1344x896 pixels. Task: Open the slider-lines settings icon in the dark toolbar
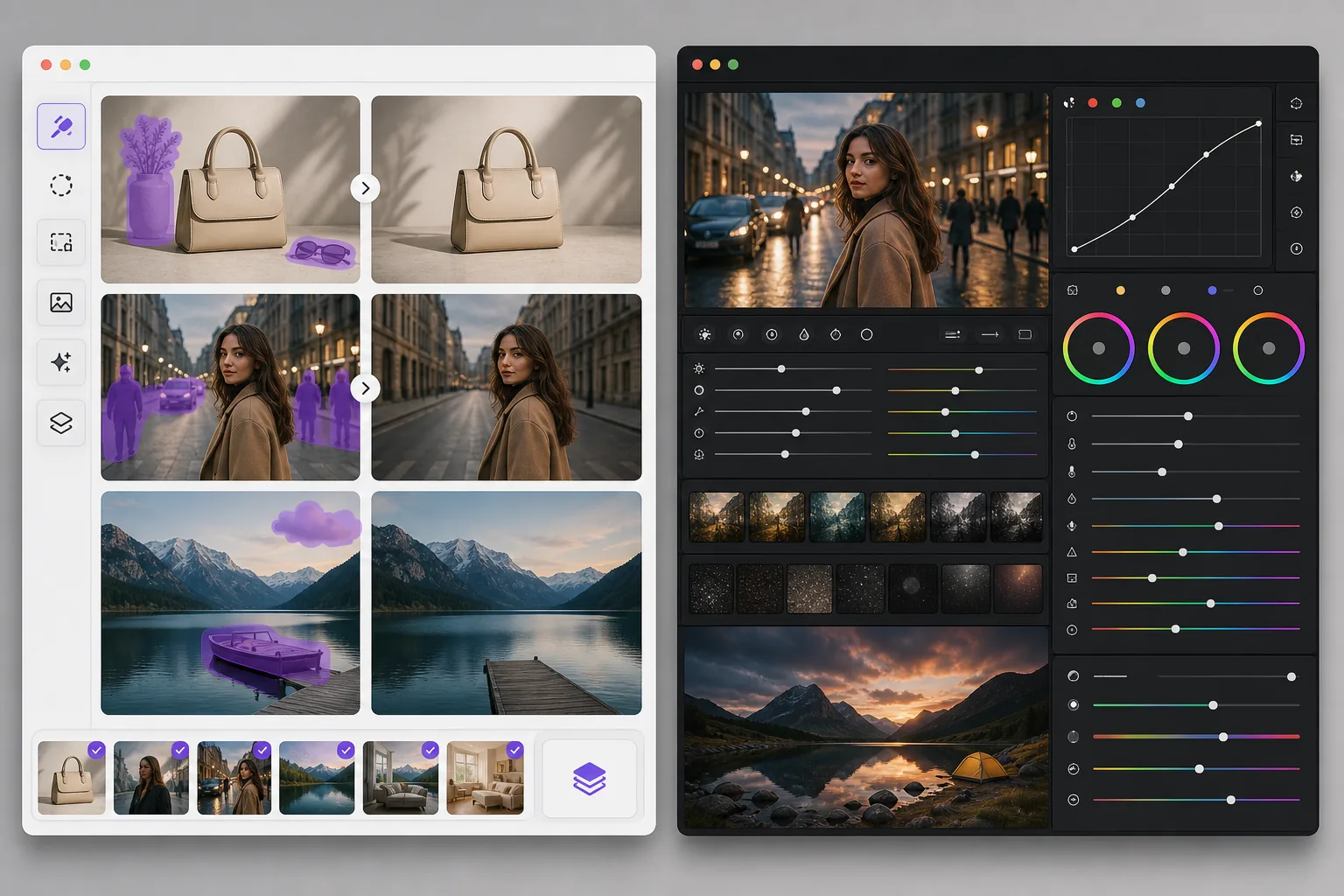click(953, 334)
